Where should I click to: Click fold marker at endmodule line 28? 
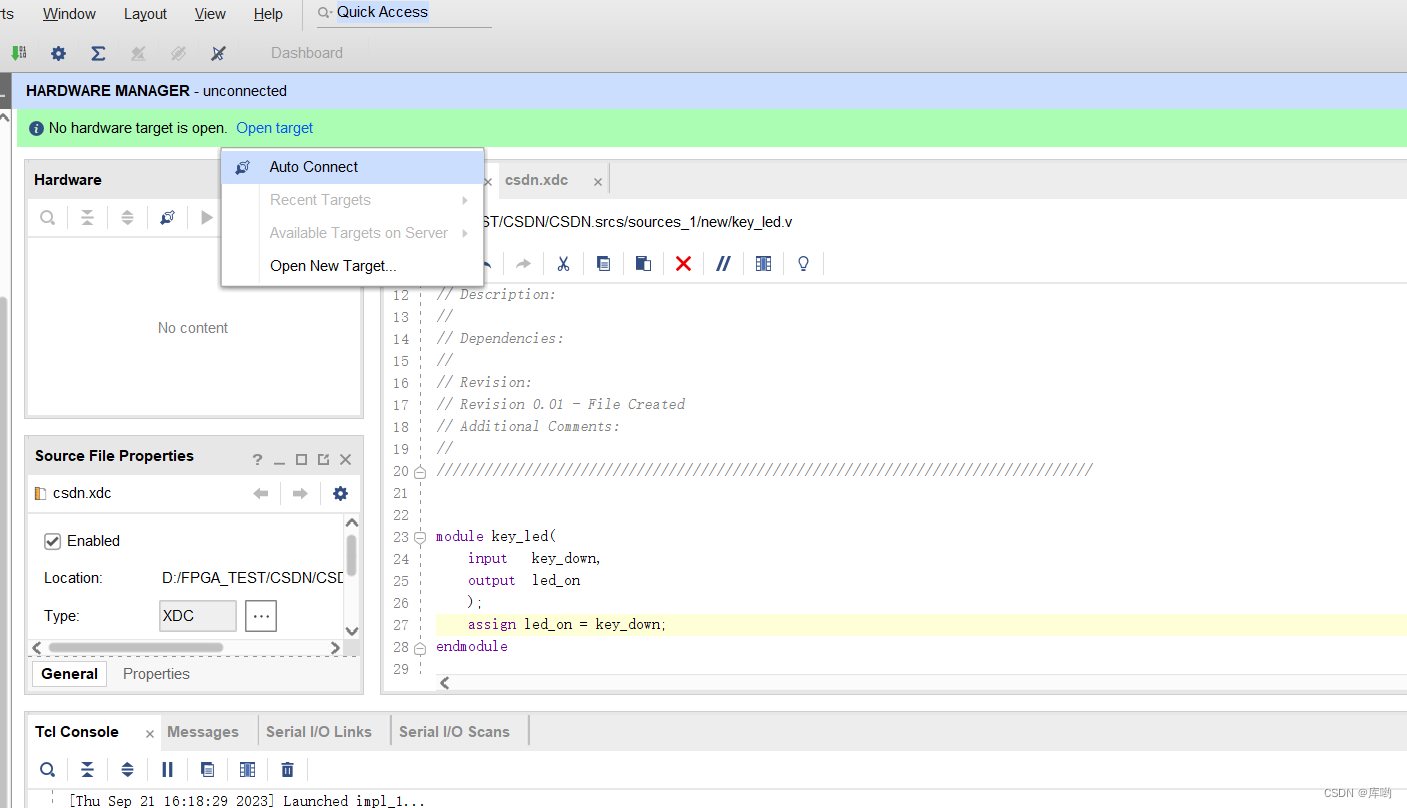(420, 647)
